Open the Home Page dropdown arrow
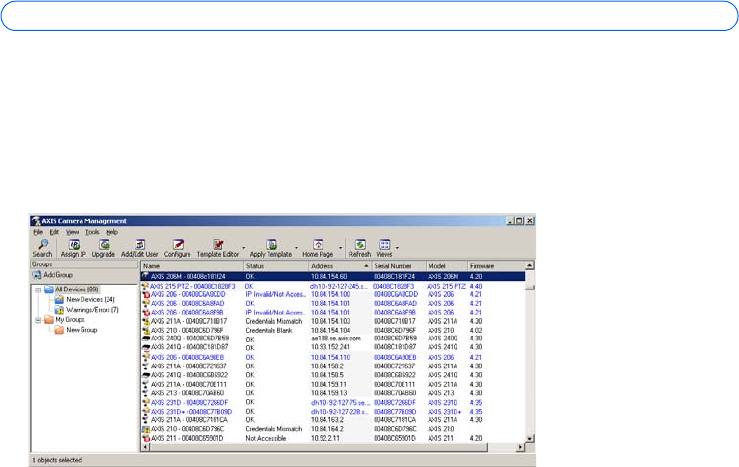 point(341,248)
